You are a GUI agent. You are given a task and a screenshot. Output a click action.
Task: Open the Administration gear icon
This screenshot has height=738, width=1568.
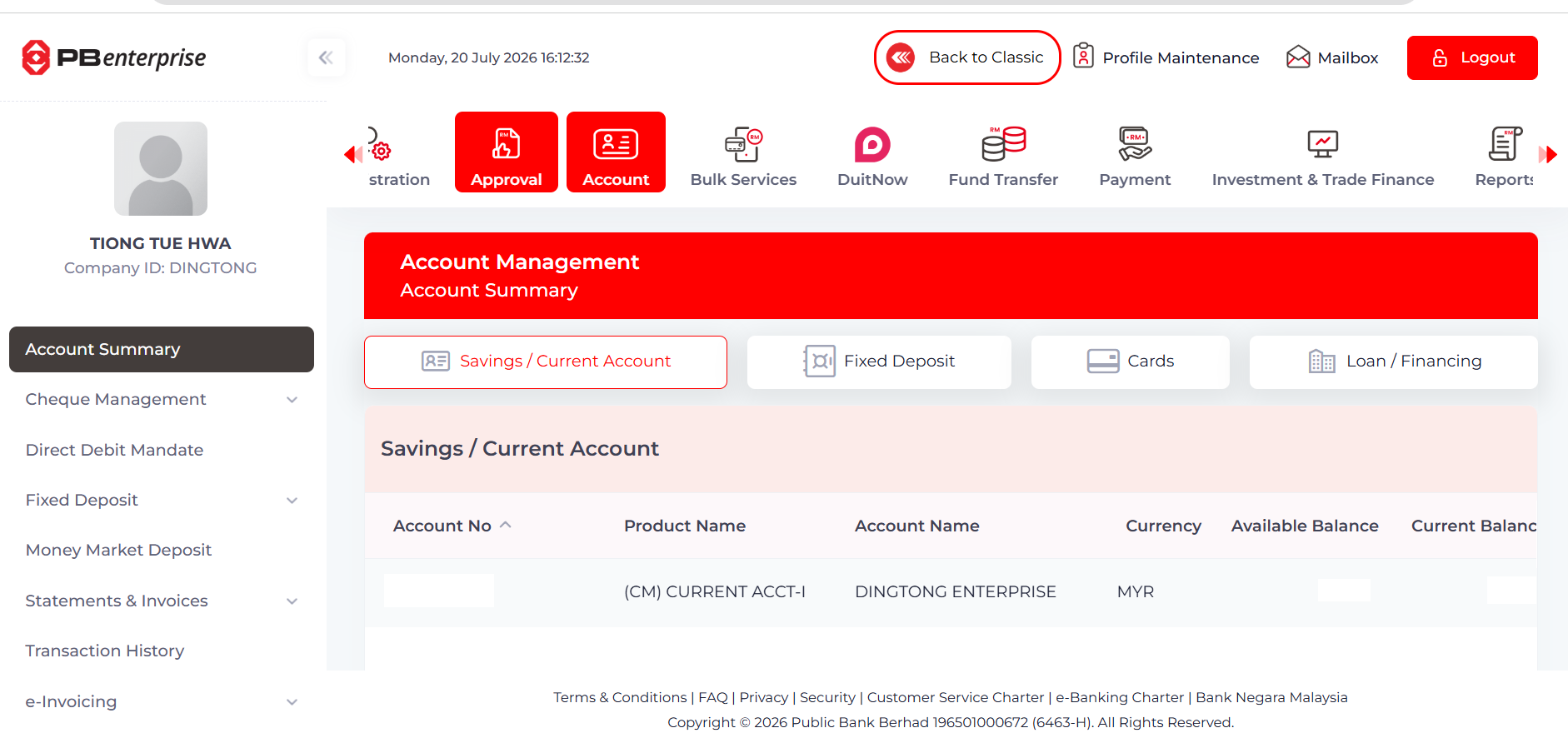click(378, 144)
